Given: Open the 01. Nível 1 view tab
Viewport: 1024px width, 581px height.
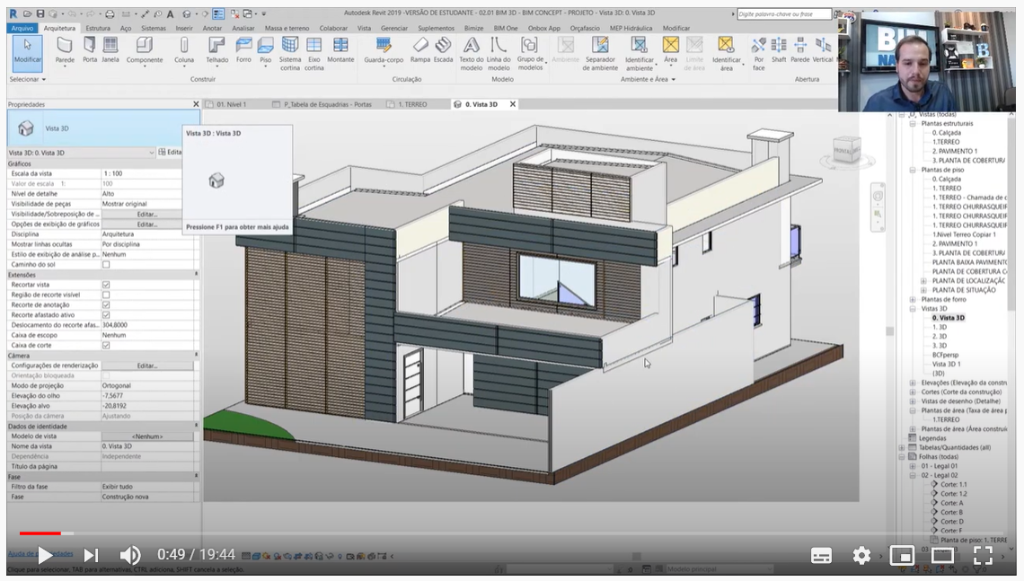Looking at the screenshot, I should [x=232, y=104].
